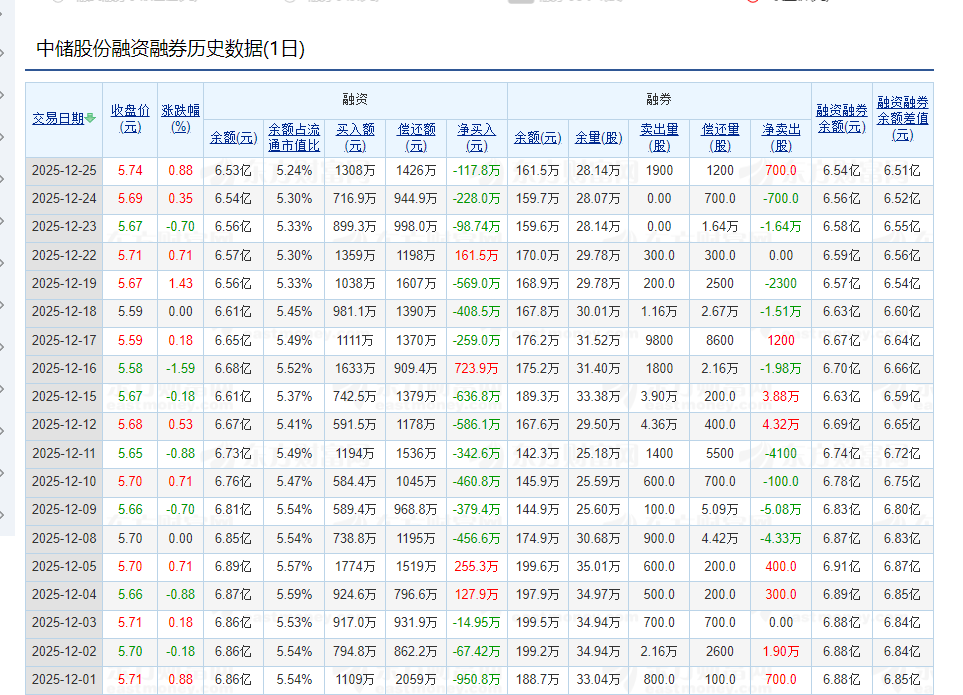Click the 1774万 buy amount cell
The height and width of the screenshot is (695, 963).
(355, 567)
